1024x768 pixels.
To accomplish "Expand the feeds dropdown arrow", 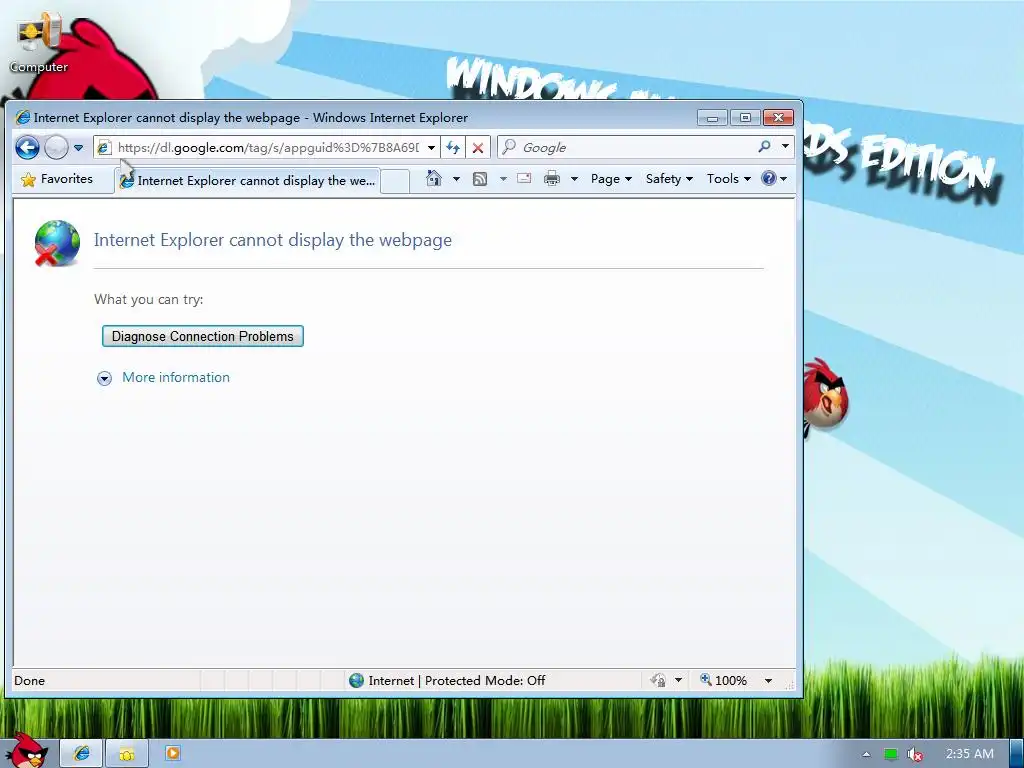I will (504, 179).
